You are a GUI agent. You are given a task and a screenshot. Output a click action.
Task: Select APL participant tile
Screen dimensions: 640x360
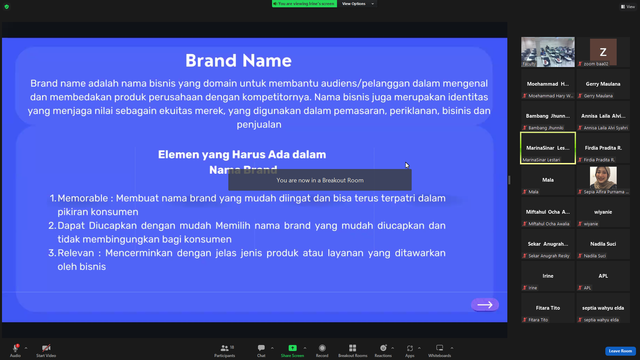(603, 276)
